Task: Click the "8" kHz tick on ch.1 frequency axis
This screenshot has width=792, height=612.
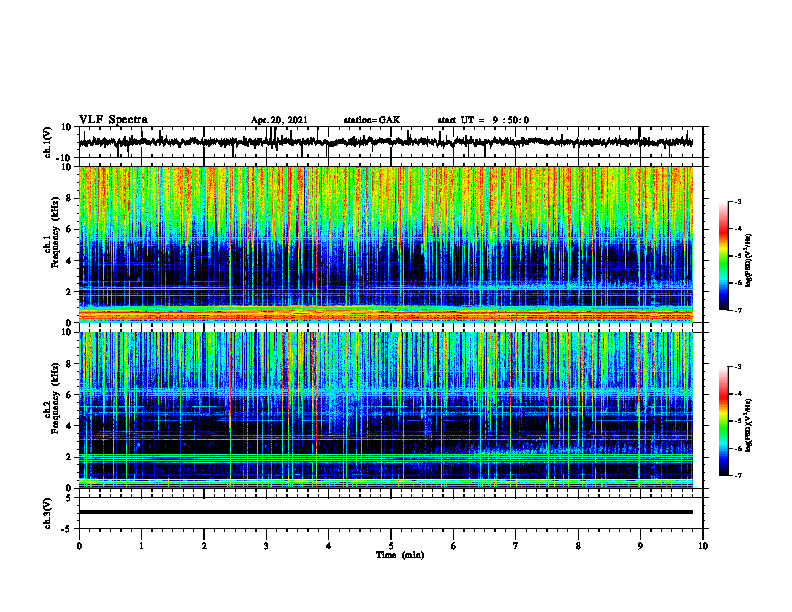Action: (x=69, y=198)
